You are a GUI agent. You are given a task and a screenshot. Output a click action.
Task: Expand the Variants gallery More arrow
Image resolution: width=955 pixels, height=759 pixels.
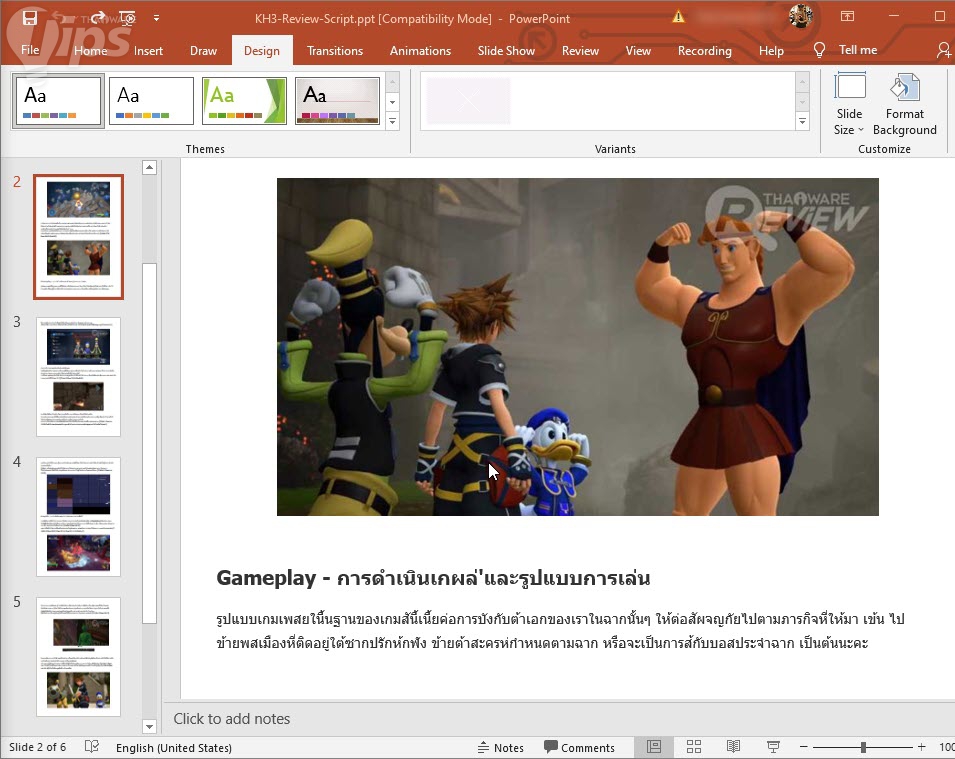click(x=802, y=121)
